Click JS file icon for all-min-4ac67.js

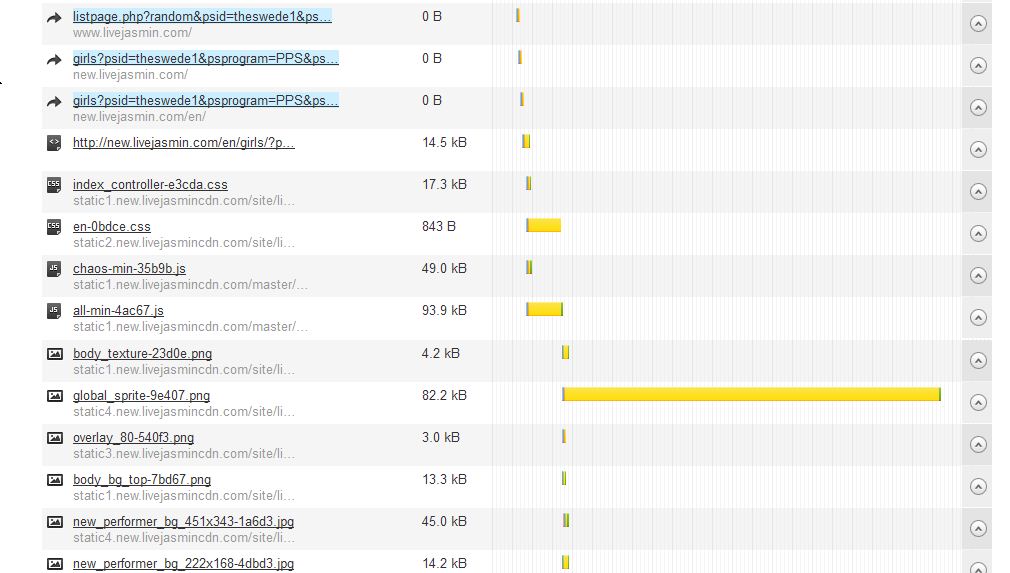tap(54, 312)
